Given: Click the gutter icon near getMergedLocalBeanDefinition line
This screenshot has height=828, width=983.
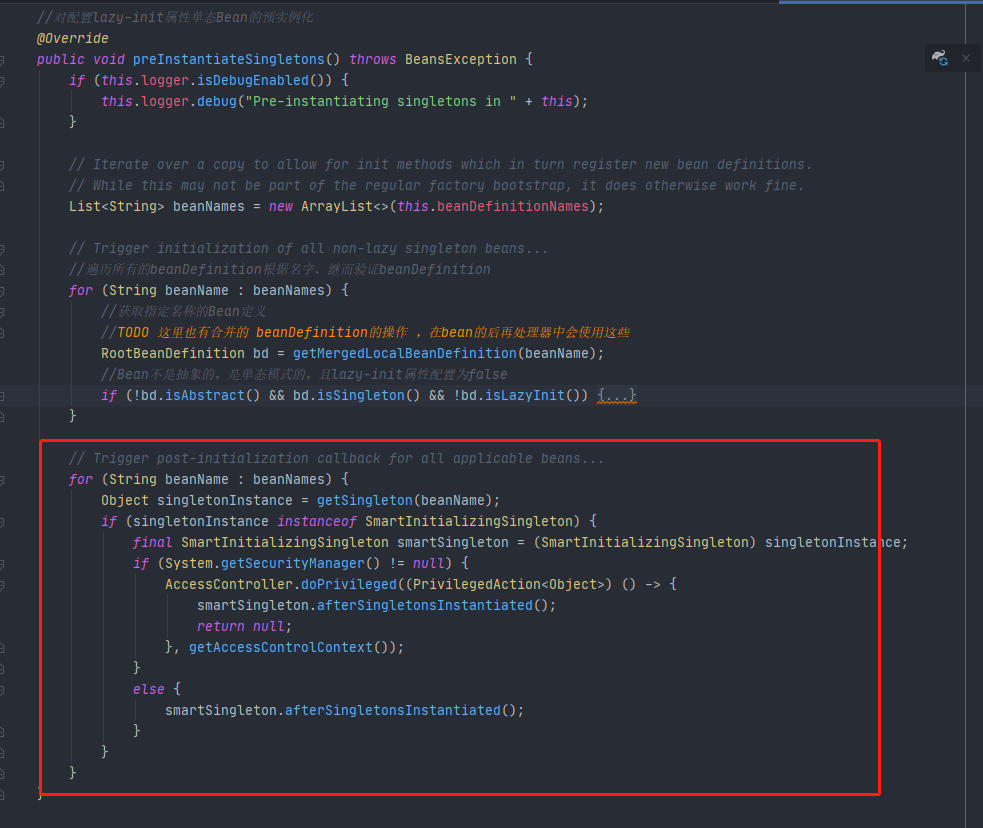Looking at the screenshot, I should pyautogui.click(x=3, y=353).
